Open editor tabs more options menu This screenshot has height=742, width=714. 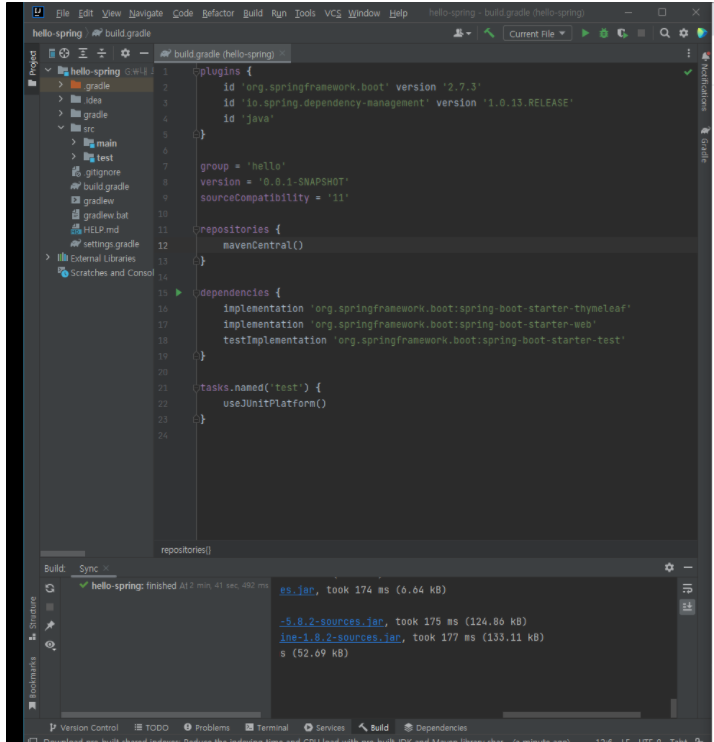pos(688,53)
